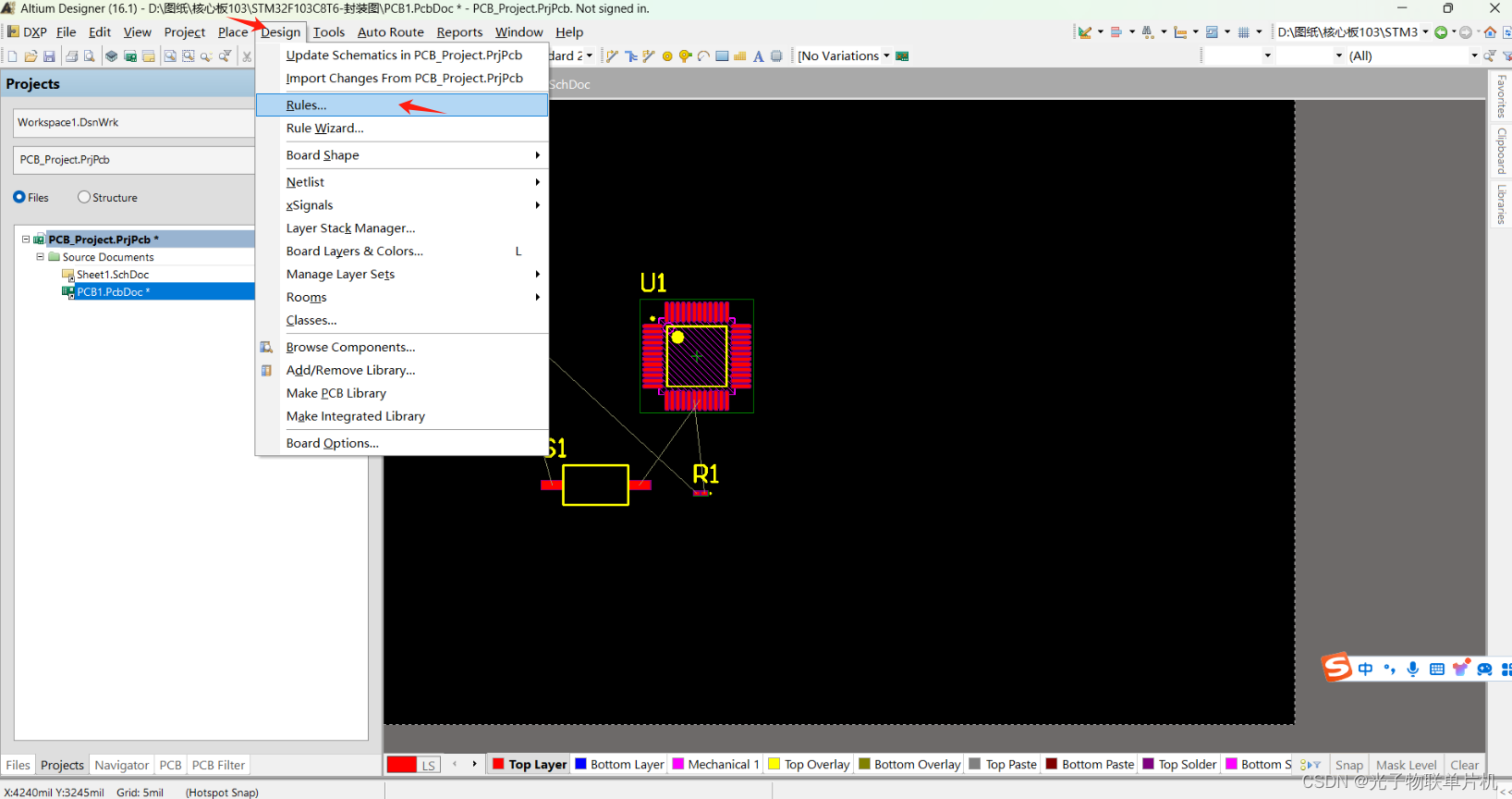This screenshot has width=1512, height=799.
Task: Select the Place Pad tool icon
Action: 667,56
